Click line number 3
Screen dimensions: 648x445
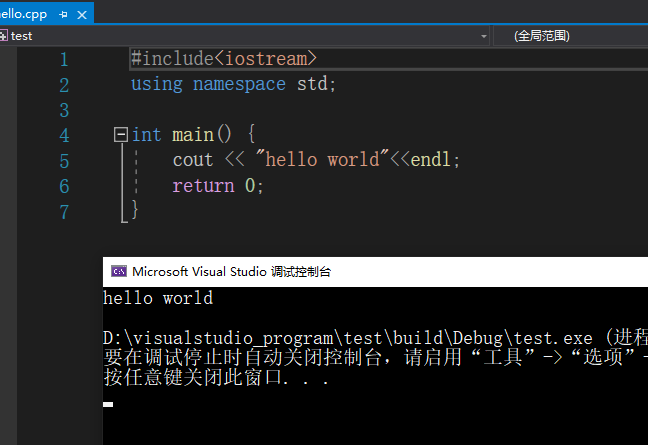pos(64,111)
